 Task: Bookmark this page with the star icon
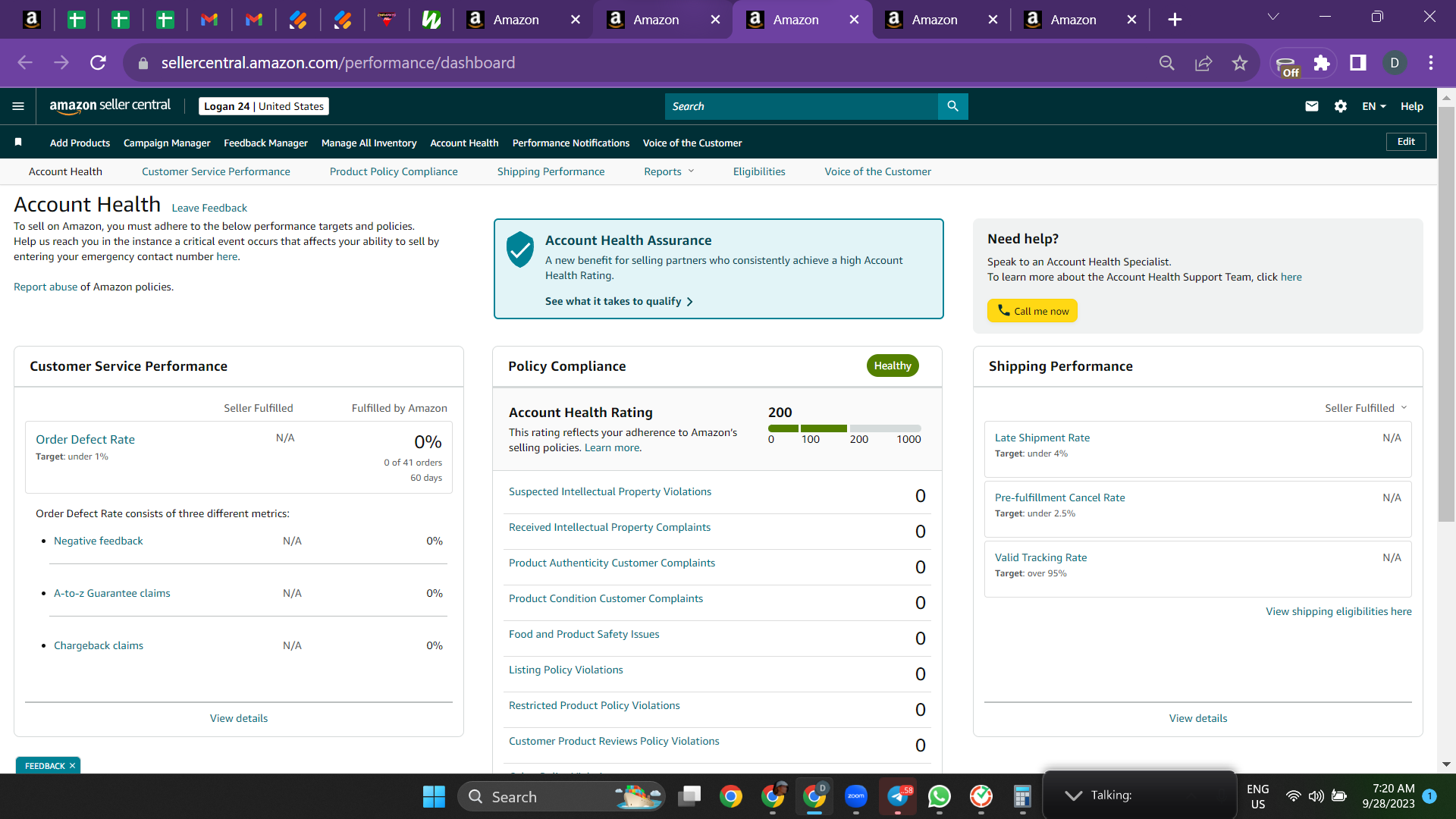[x=1240, y=63]
